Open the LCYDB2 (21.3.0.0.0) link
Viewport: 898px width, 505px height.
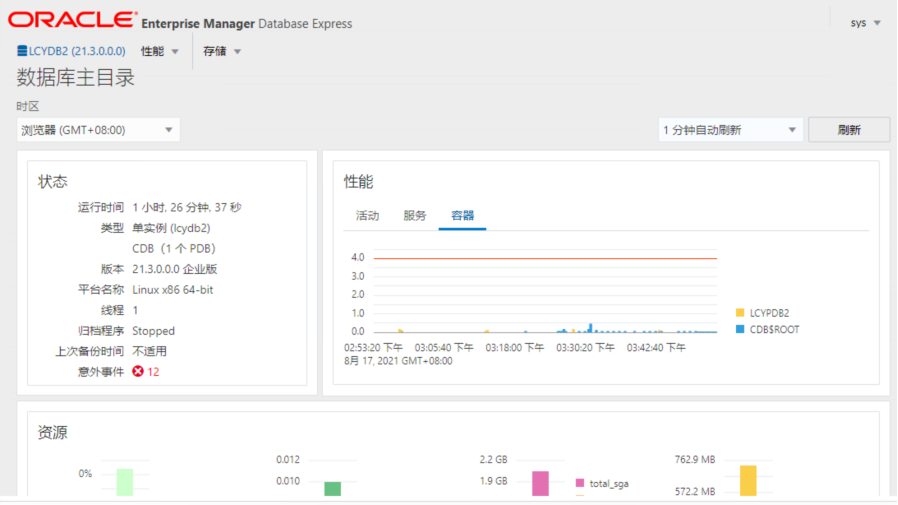77,51
